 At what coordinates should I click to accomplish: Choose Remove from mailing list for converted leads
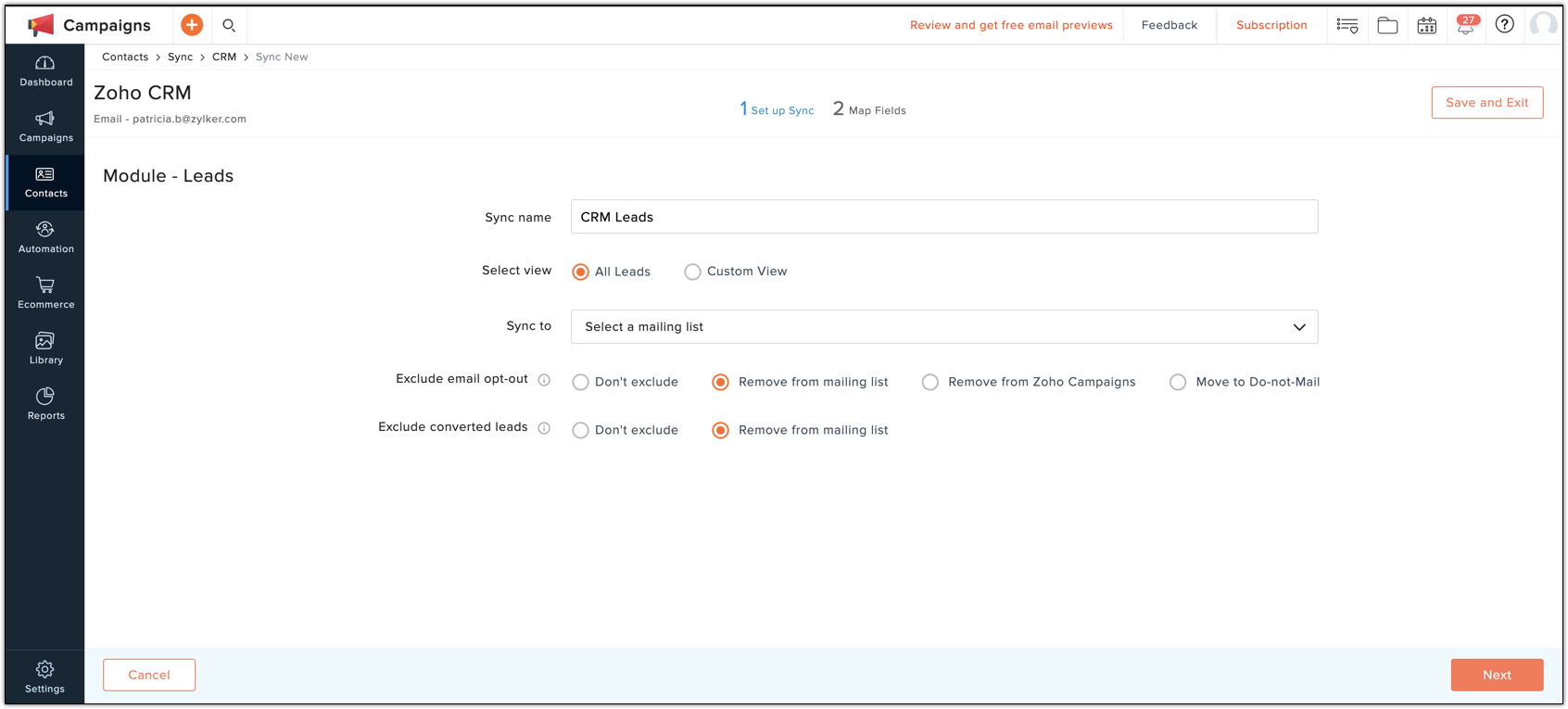tap(720, 430)
